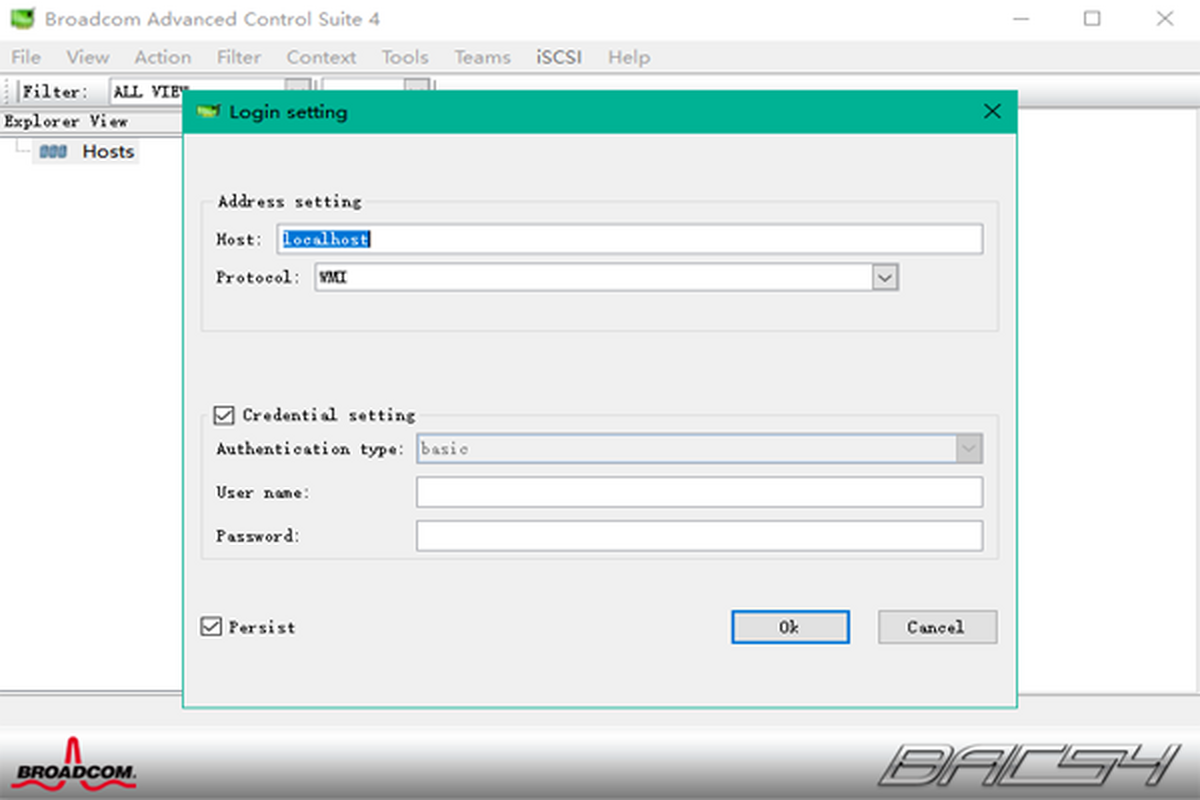Open the Help menu
The image size is (1200, 800).
click(629, 57)
